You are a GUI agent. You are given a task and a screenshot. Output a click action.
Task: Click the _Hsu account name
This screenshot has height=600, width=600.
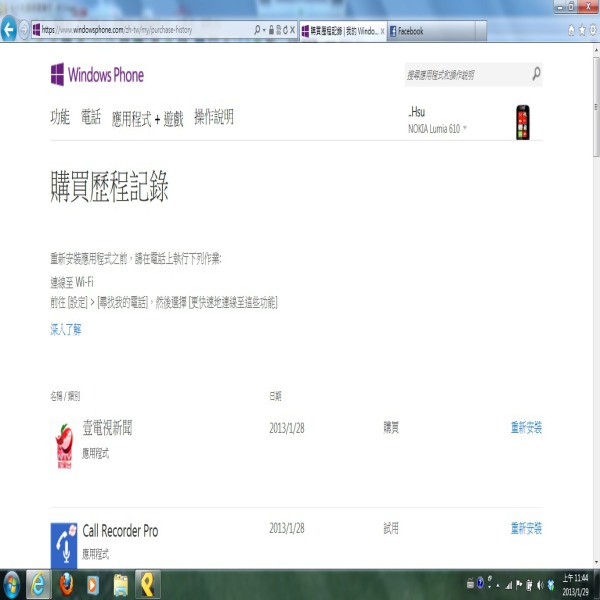tap(416, 112)
